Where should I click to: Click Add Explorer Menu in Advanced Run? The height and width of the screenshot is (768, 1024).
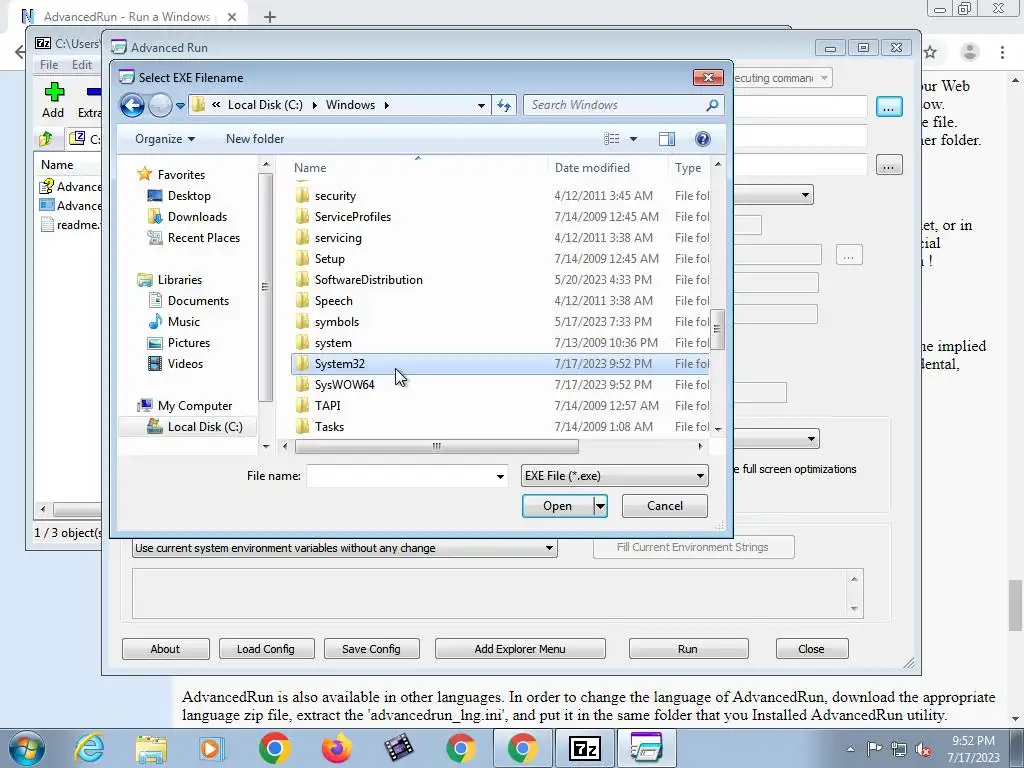[x=520, y=648]
